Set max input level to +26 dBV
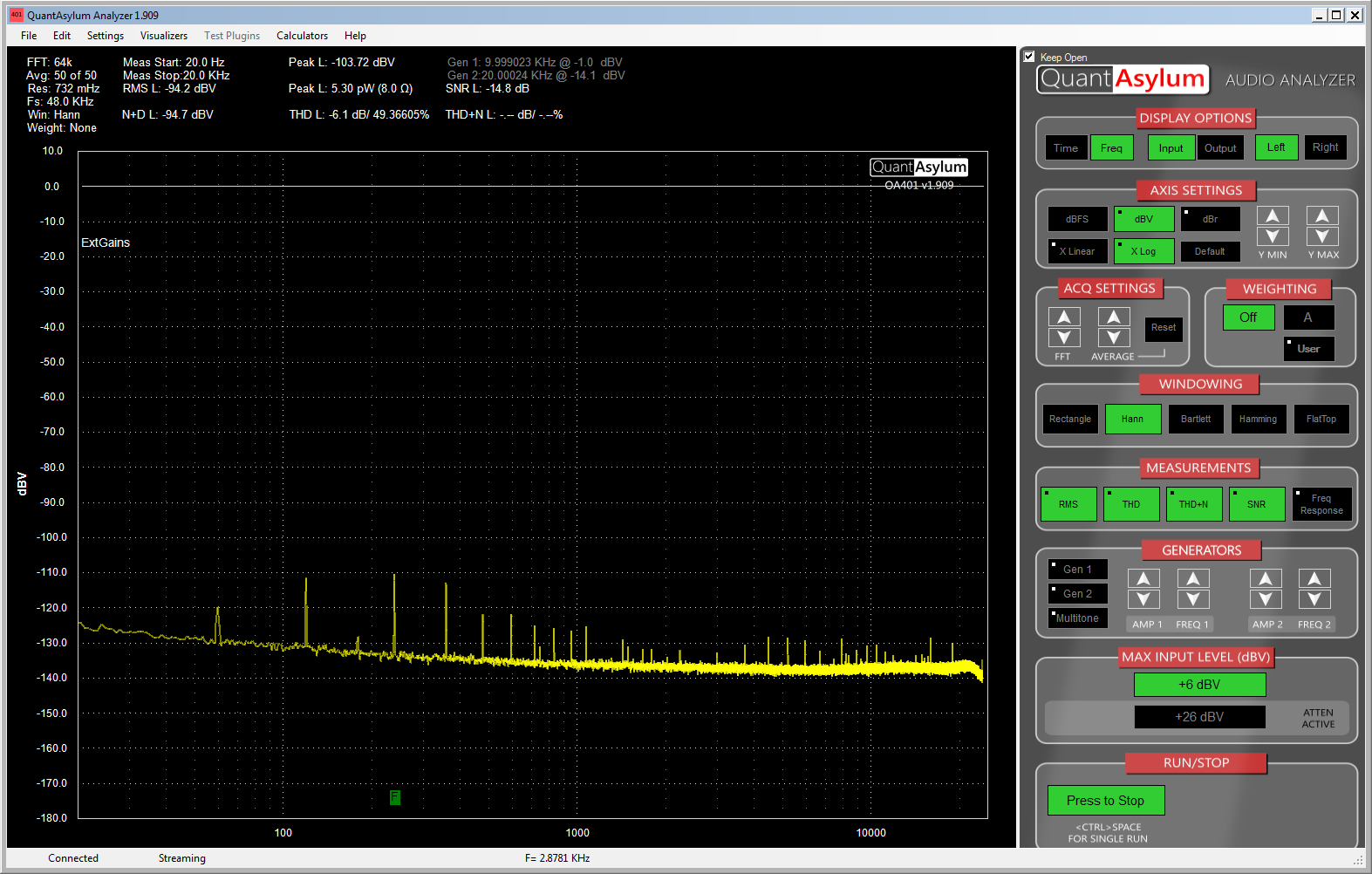The image size is (1372, 874). pyautogui.click(x=1200, y=717)
